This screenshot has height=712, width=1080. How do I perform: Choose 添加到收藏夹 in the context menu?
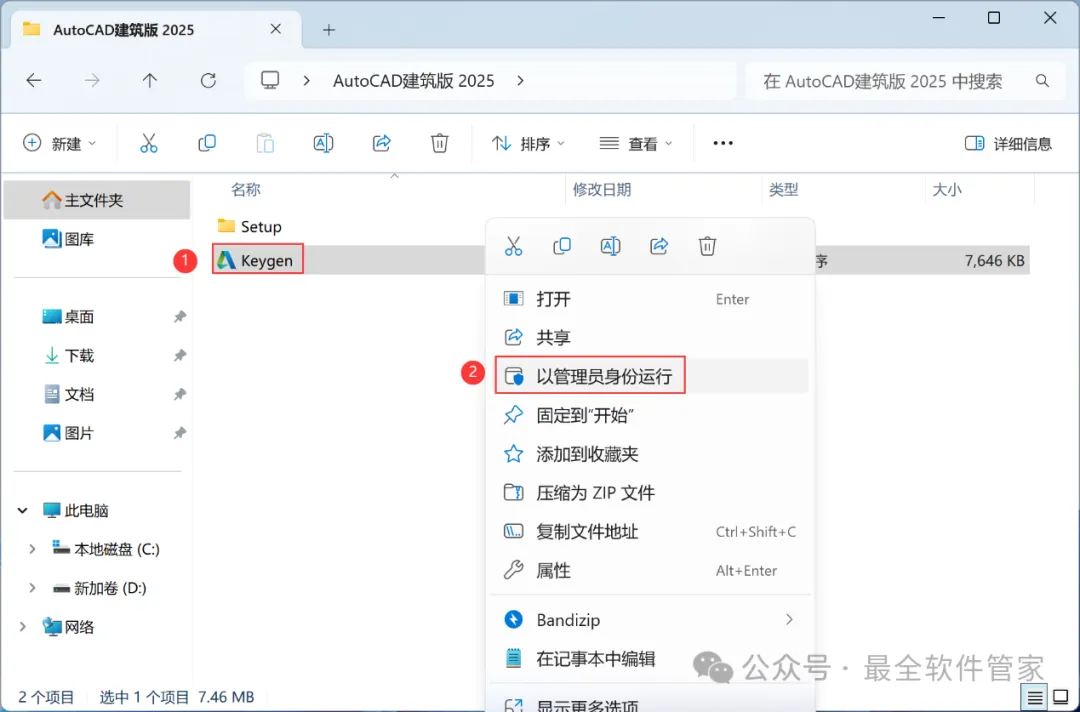click(x=651, y=454)
